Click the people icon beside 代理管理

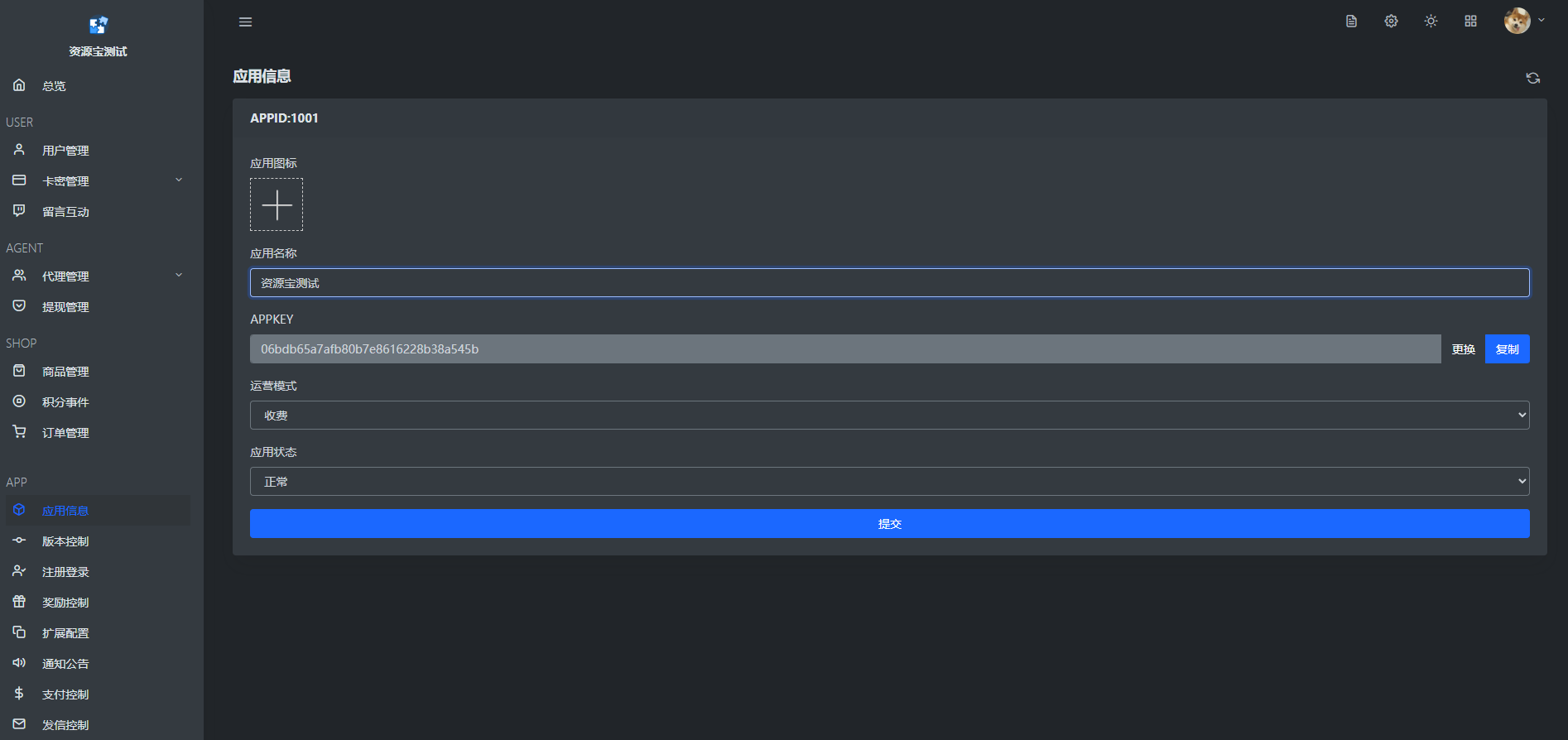pos(19,276)
